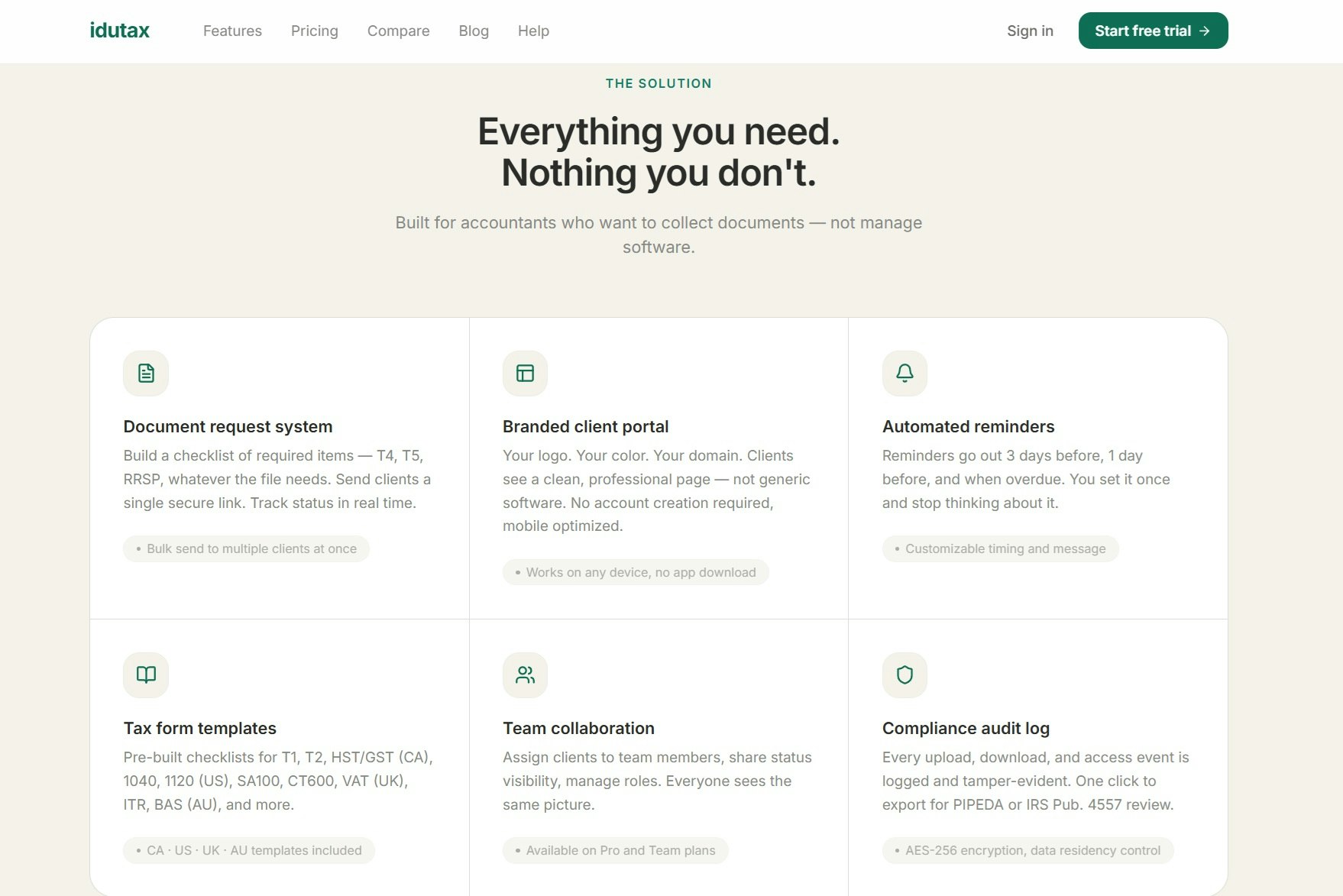The image size is (1343, 896).
Task: Select the Document request system heading
Action: pyautogui.click(x=228, y=426)
